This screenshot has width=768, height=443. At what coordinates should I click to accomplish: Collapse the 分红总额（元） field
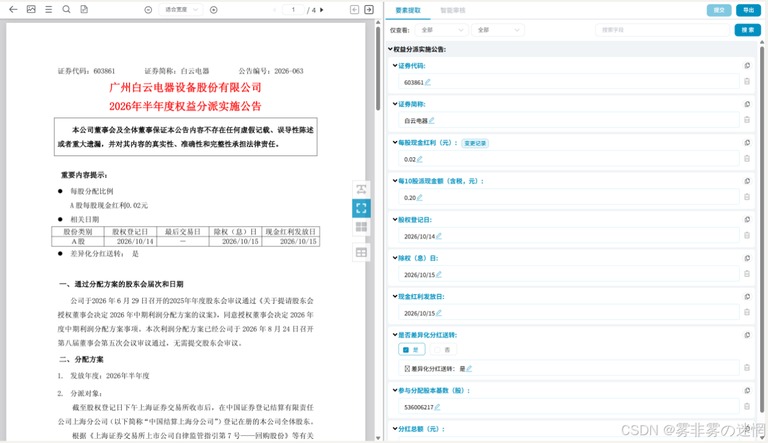[x=395, y=429]
